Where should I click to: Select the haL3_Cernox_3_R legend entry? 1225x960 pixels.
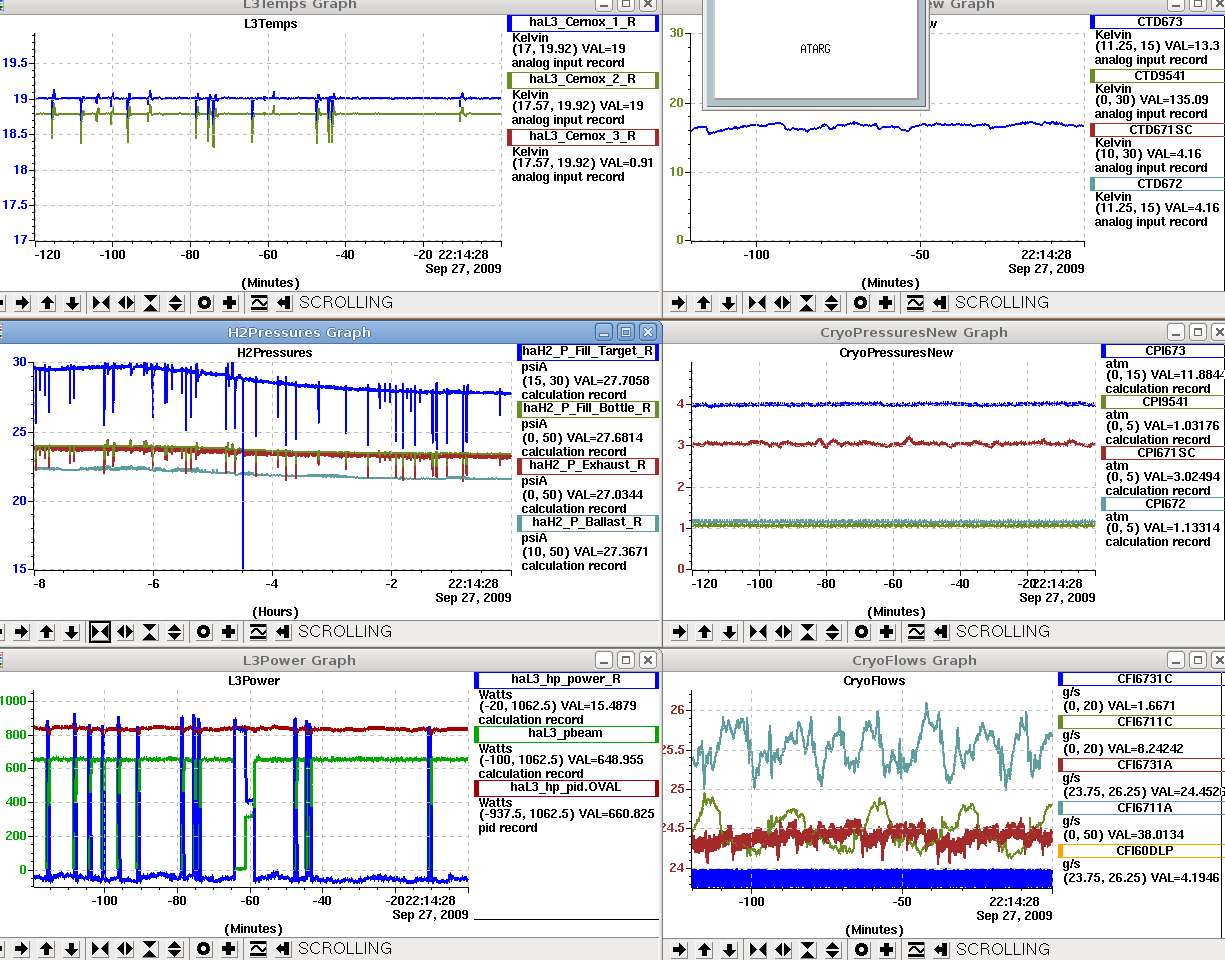point(583,137)
